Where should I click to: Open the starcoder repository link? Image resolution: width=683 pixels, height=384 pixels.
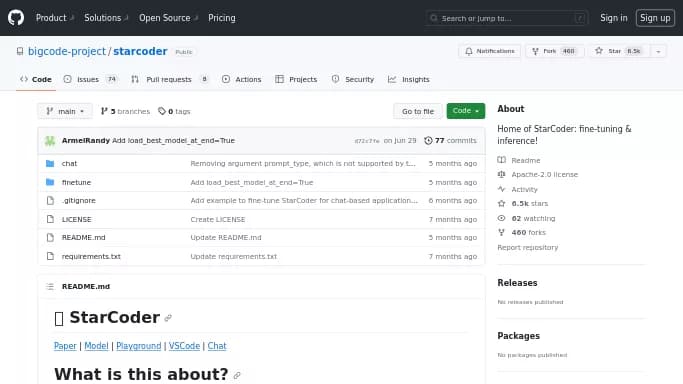click(x=140, y=51)
